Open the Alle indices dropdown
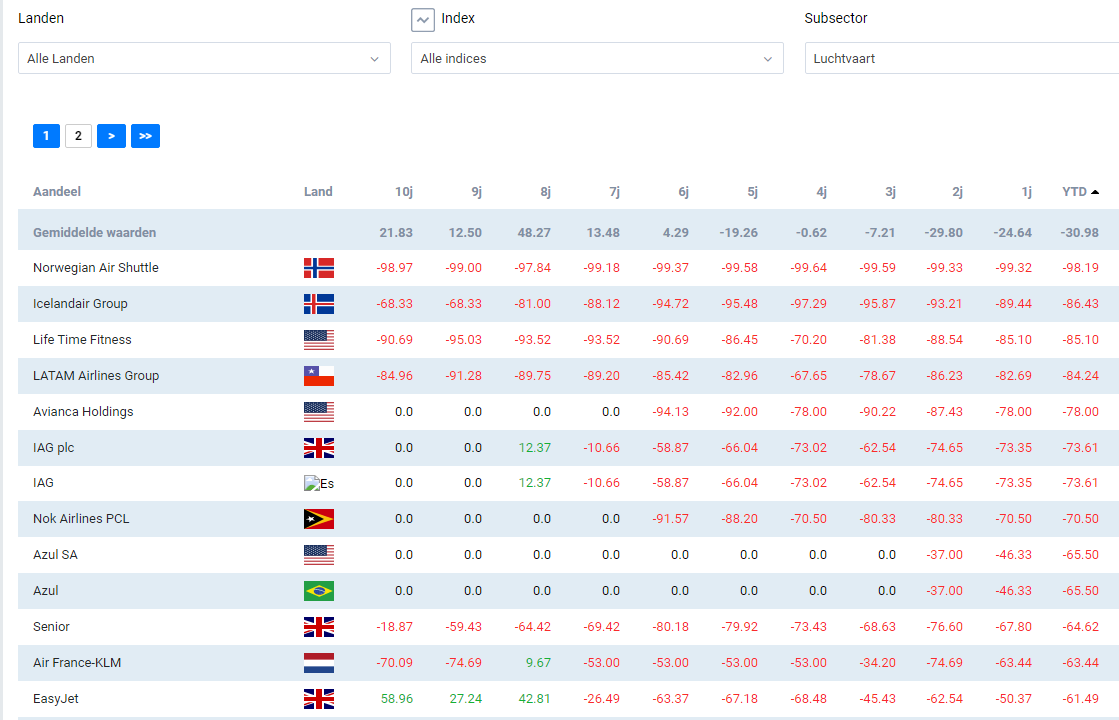Viewport: 1119px width, 720px height. 597,59
